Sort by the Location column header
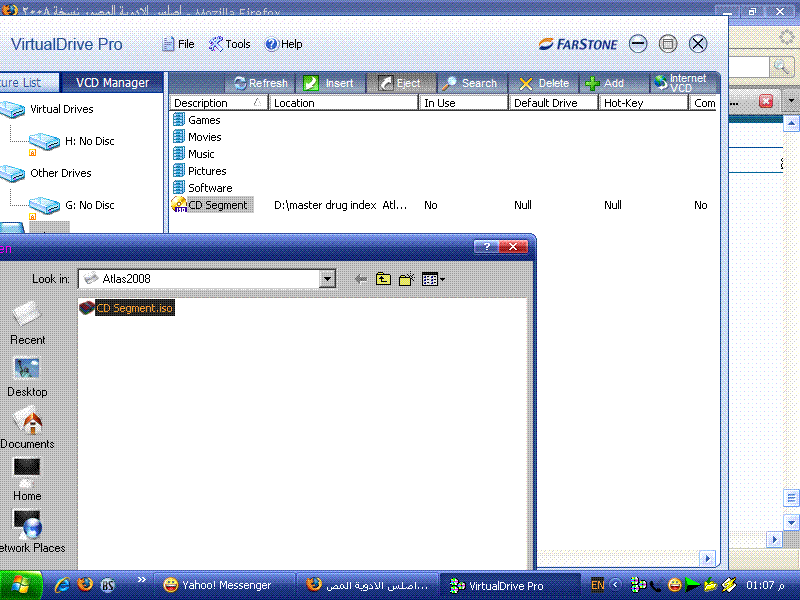The image size is (800, 600). click(x=343, y=103)
